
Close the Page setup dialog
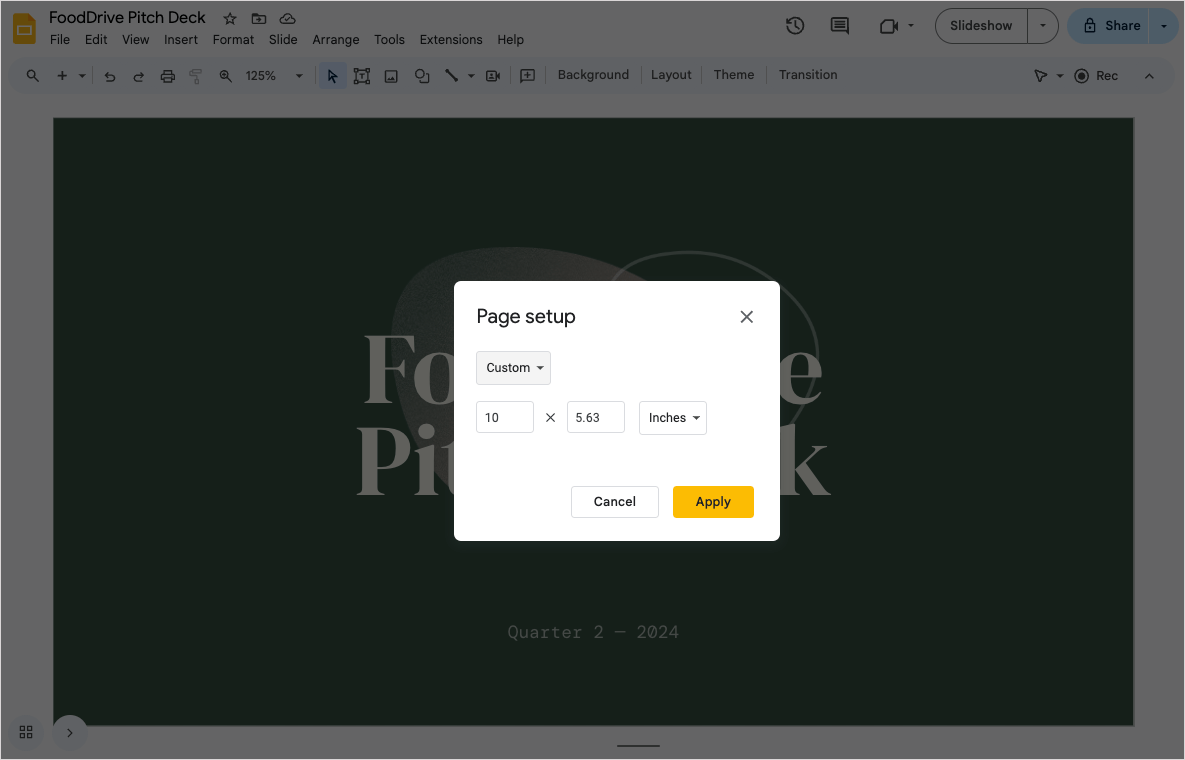coord(746,317)
